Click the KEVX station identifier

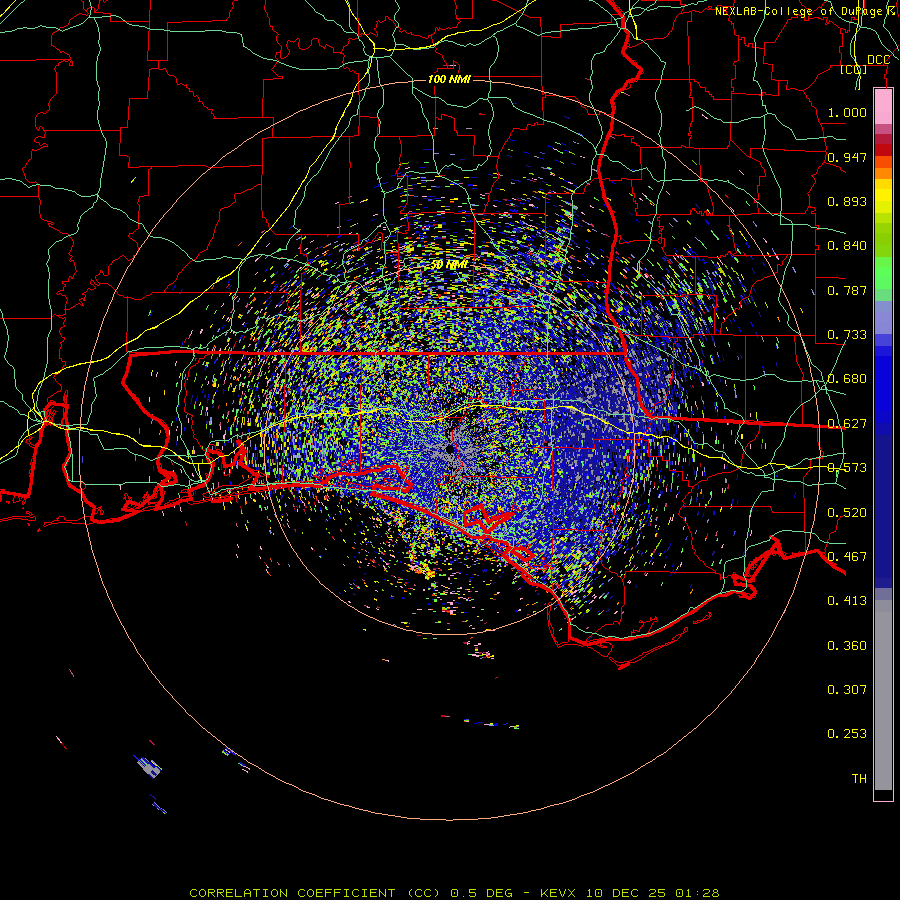[x=559, y=893]
